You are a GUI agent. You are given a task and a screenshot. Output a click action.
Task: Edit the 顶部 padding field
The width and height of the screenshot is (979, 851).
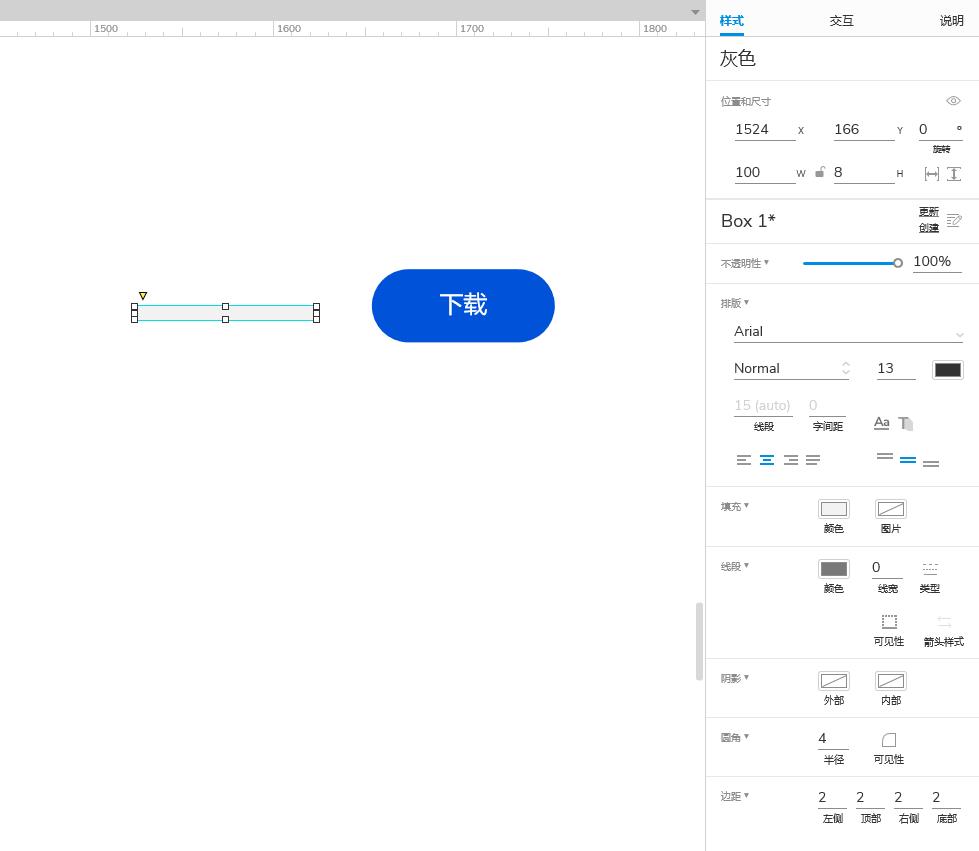870,798
